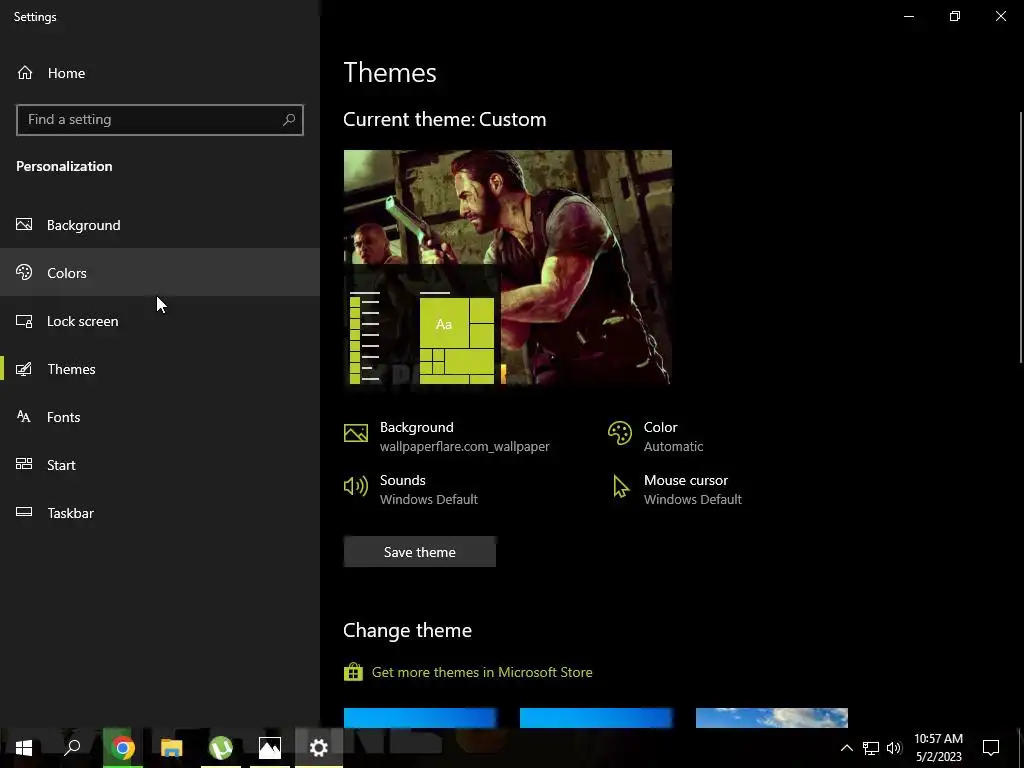The height and width of the screenshot is (768, 1024).
Task: Open Get more themes in Microsoft Store
Action: [482, 672]
